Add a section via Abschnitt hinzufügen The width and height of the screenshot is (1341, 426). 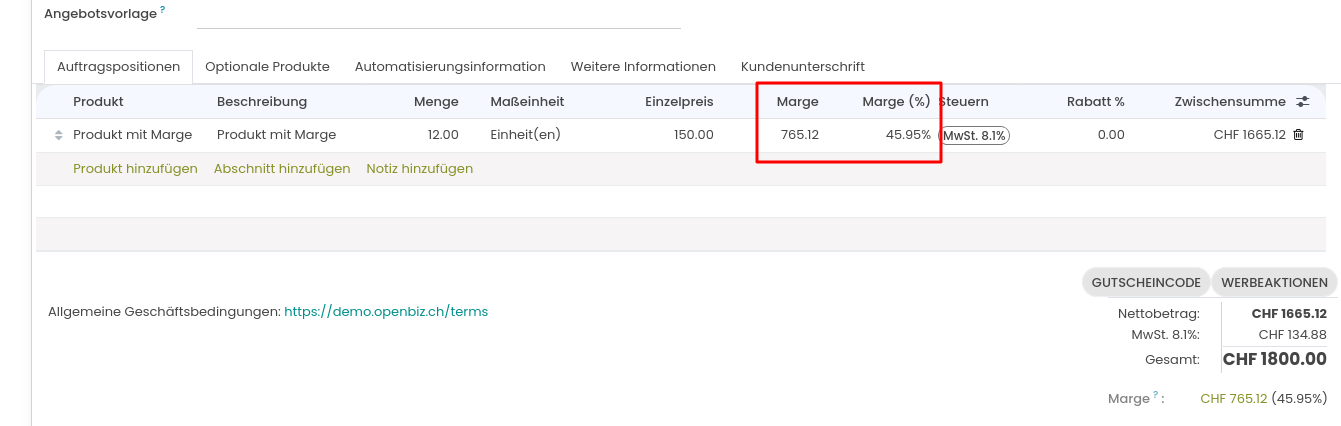click(282, 169)
